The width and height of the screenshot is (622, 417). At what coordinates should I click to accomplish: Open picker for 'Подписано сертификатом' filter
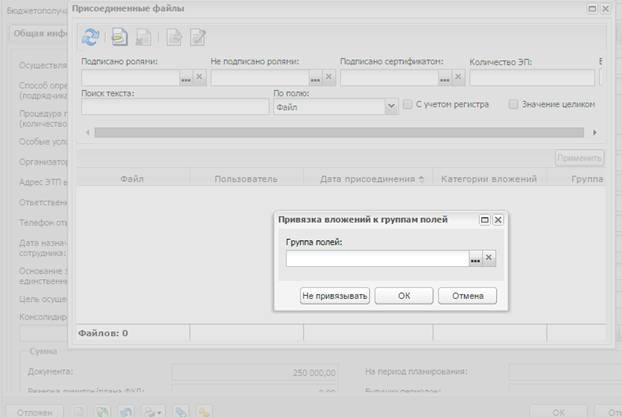(445, 78)
